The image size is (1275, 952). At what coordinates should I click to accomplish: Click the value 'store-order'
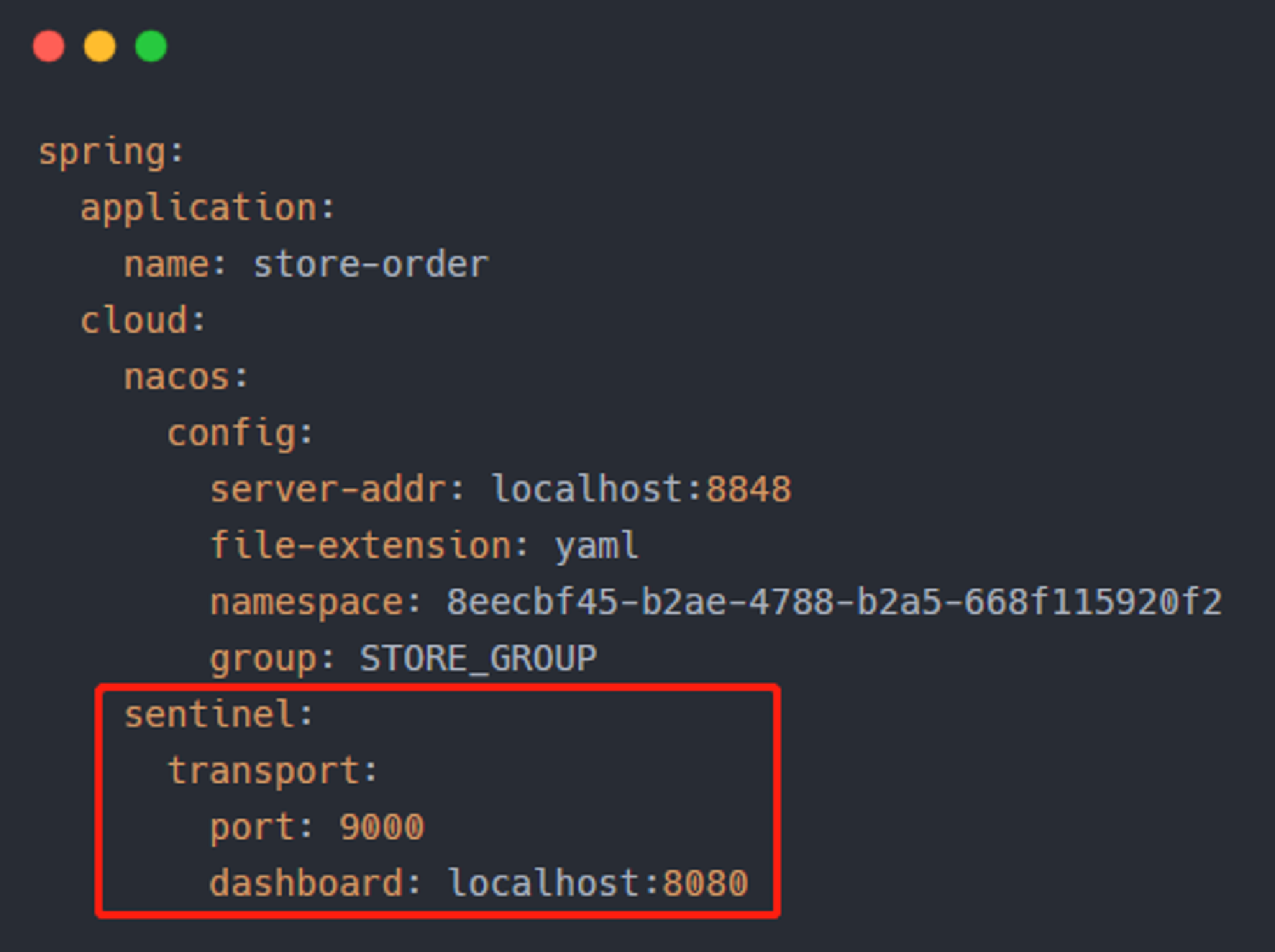pos(371,264)
